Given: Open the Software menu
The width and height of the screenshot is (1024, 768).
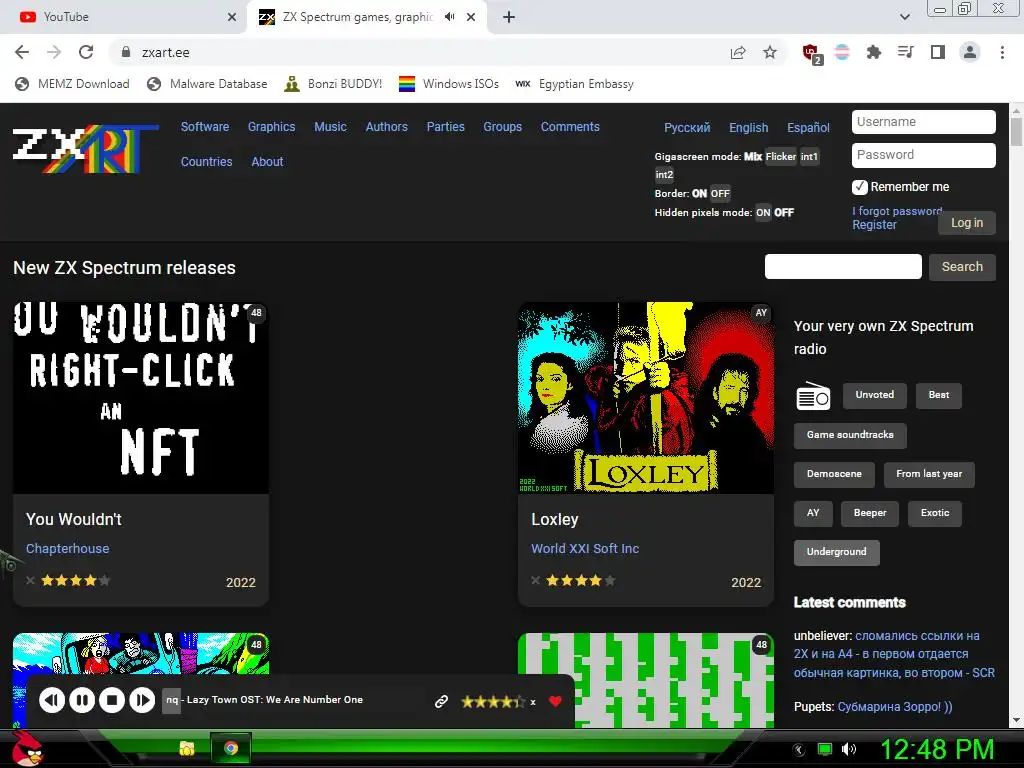Looking at the screenshot, I should click(205, 127).
